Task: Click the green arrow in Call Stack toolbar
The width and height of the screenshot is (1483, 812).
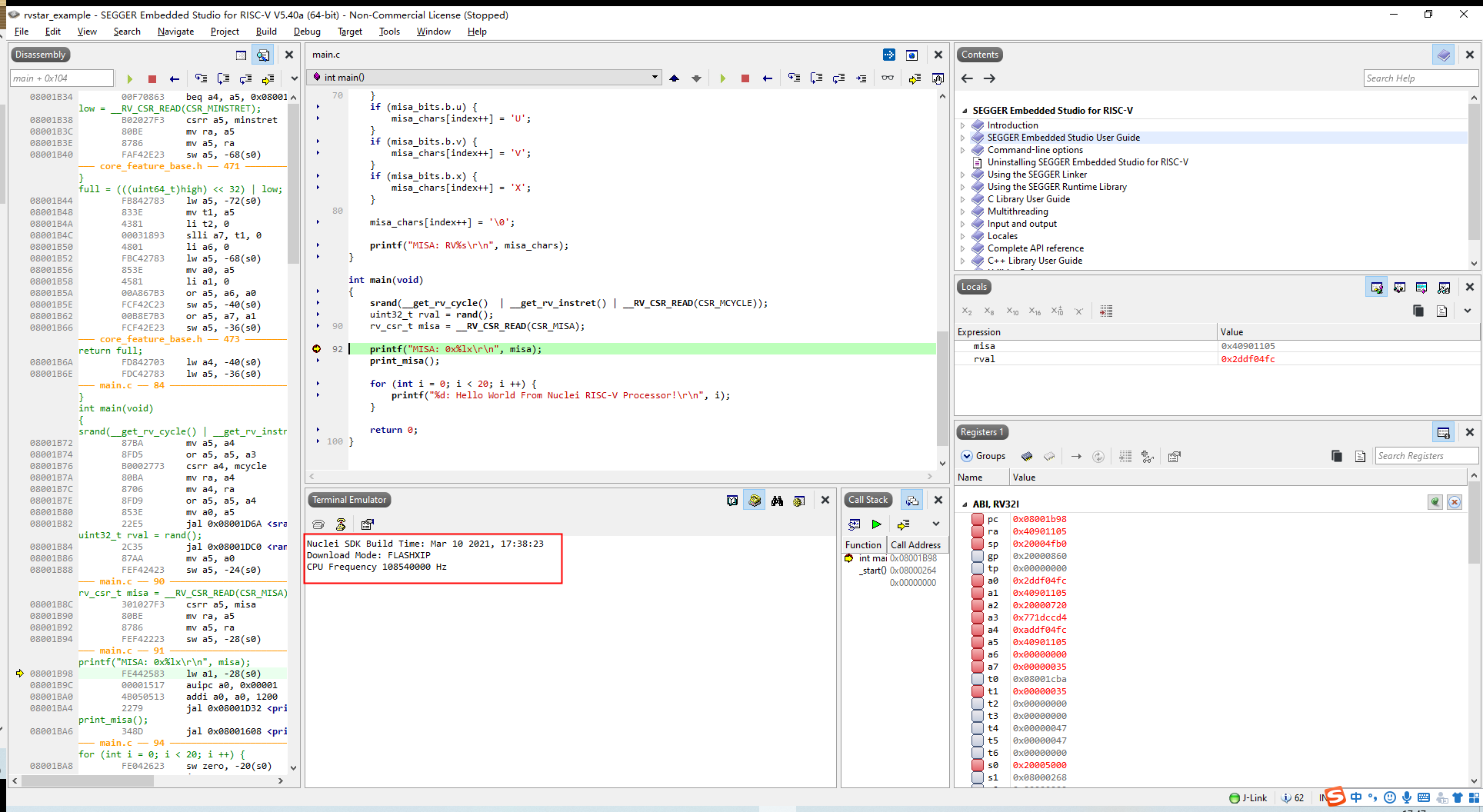Action: [x=876, y=524]
